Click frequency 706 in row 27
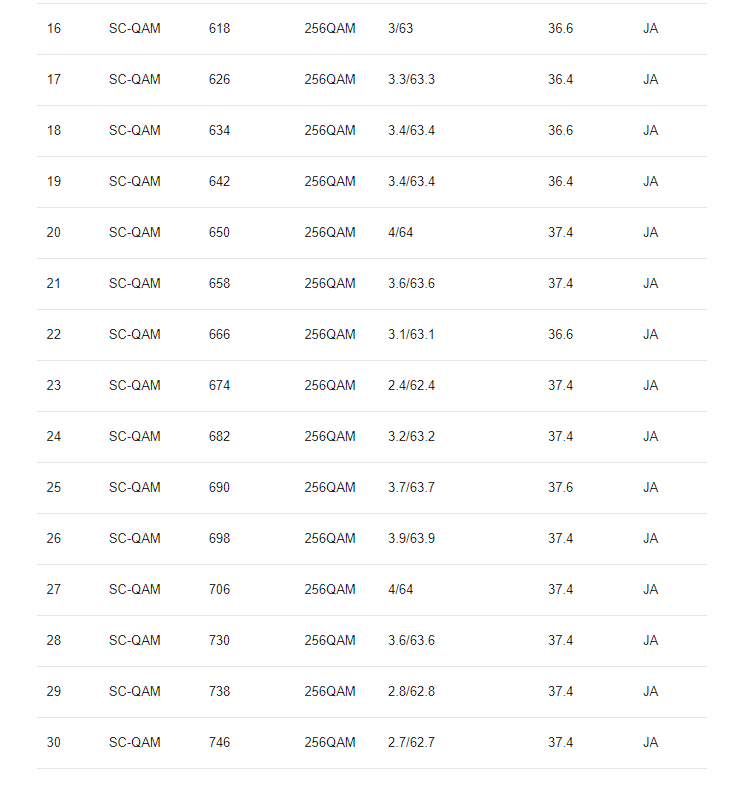 click(x=219, y=589)
